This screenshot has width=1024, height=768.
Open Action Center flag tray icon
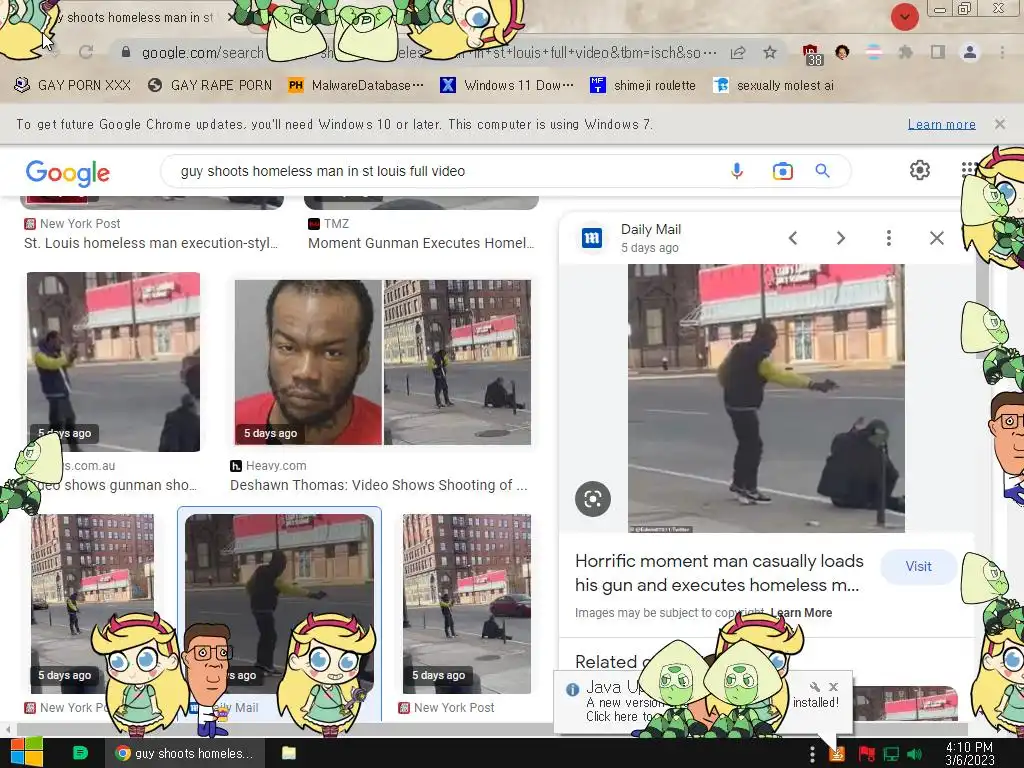pos(866,754)
